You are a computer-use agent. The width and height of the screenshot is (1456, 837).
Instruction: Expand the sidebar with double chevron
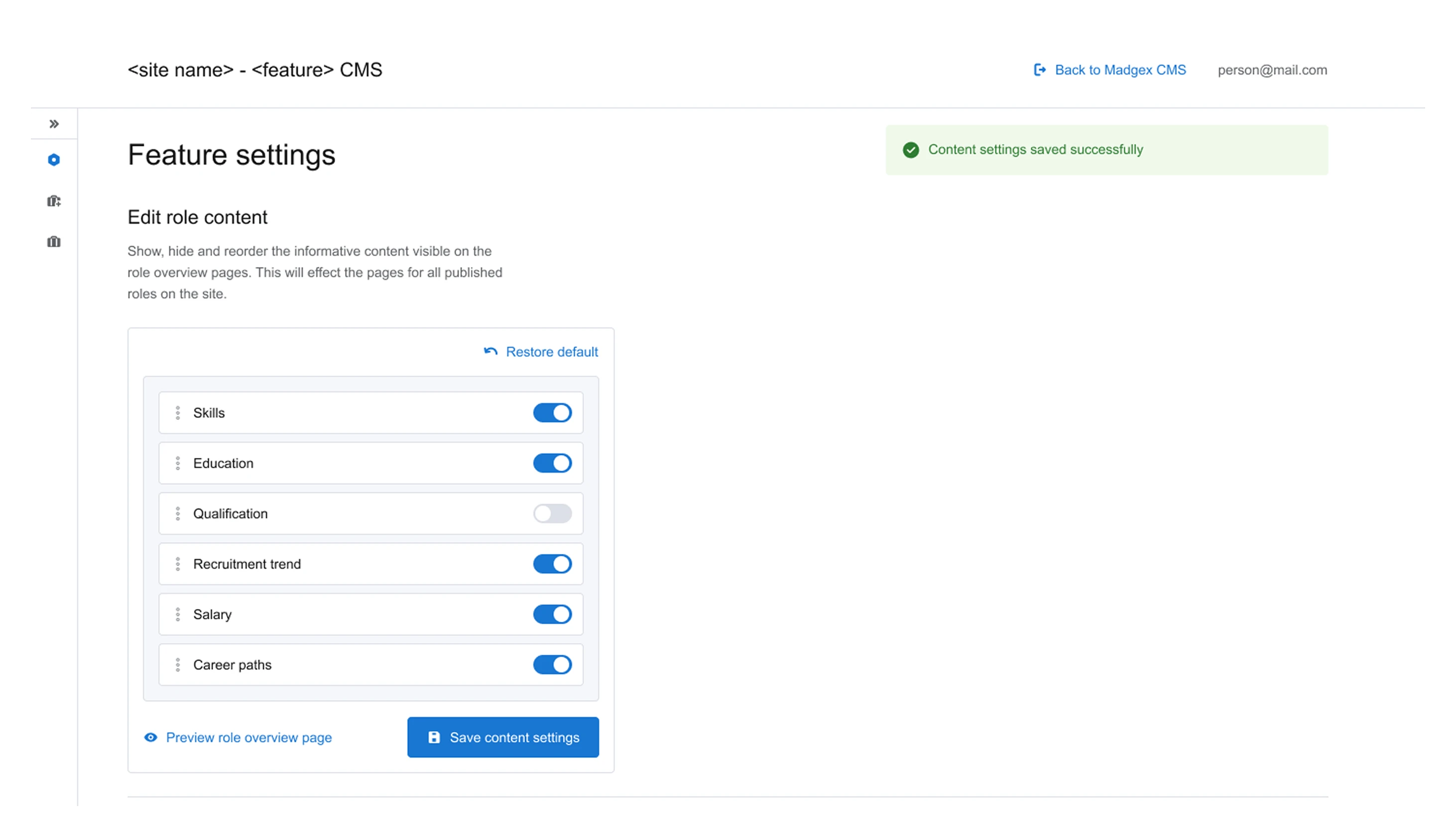(x=54, y=124)
